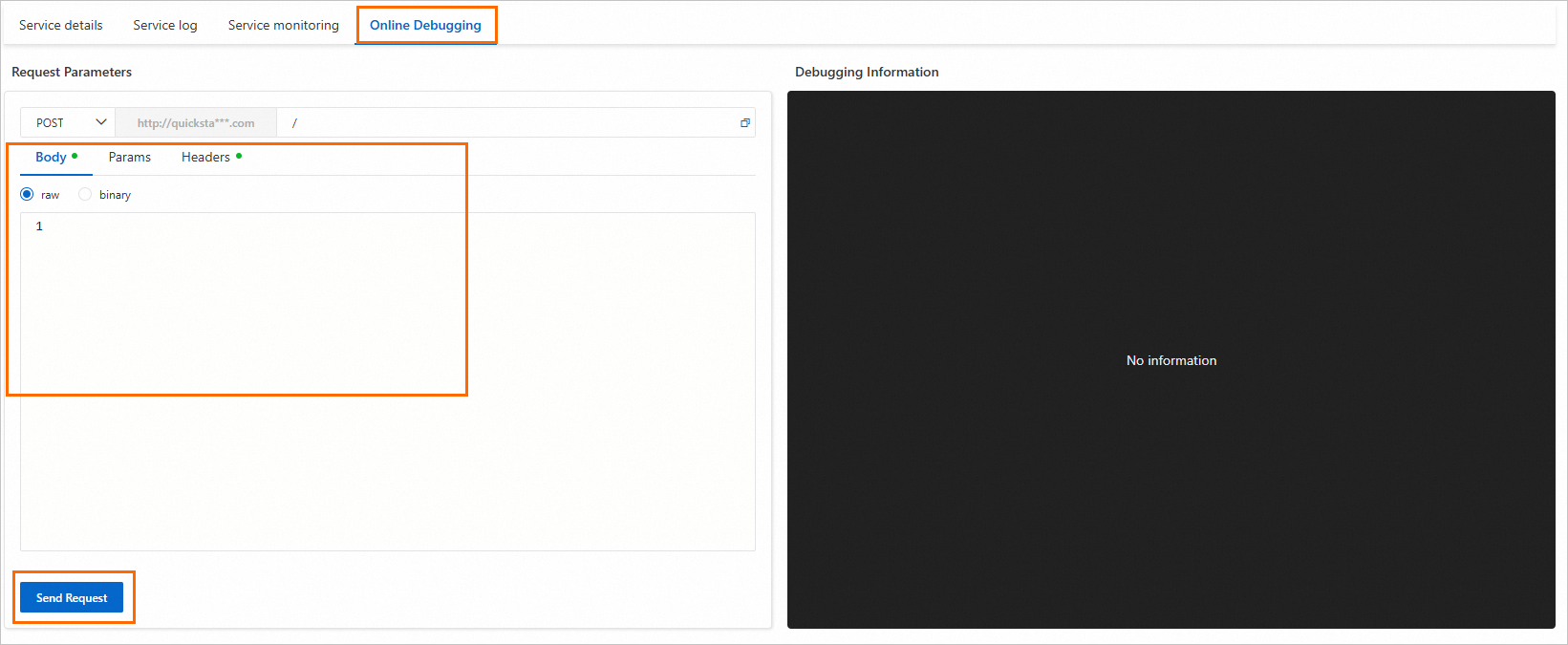Click the Send Request button
Viewport: 1568px width, 645px height.
coord(72,597)
